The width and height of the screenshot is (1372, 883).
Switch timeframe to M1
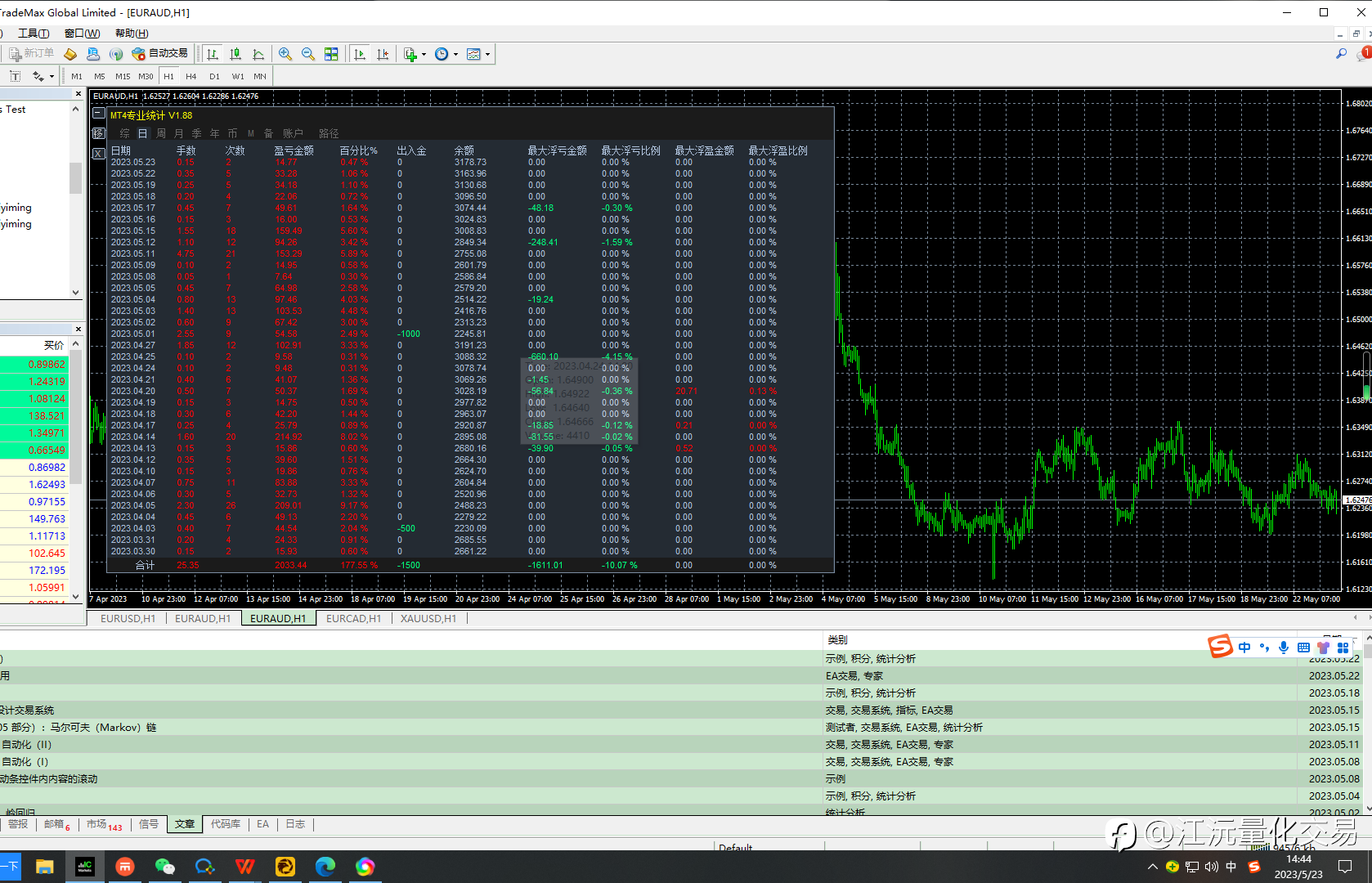pyautogui.click(x=77, y=76)
